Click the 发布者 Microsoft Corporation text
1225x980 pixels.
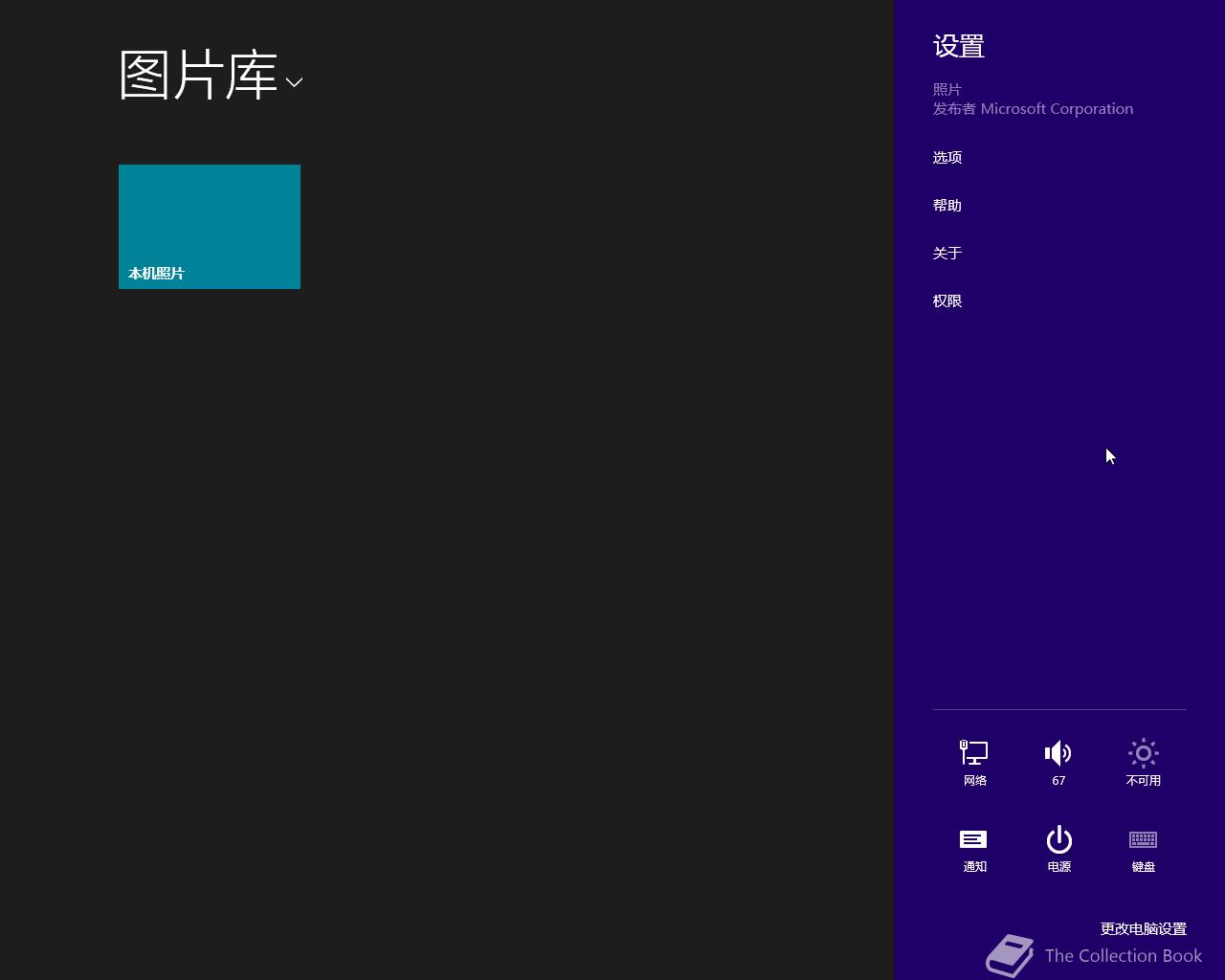pyautogui.click(x=1033, y=108)
